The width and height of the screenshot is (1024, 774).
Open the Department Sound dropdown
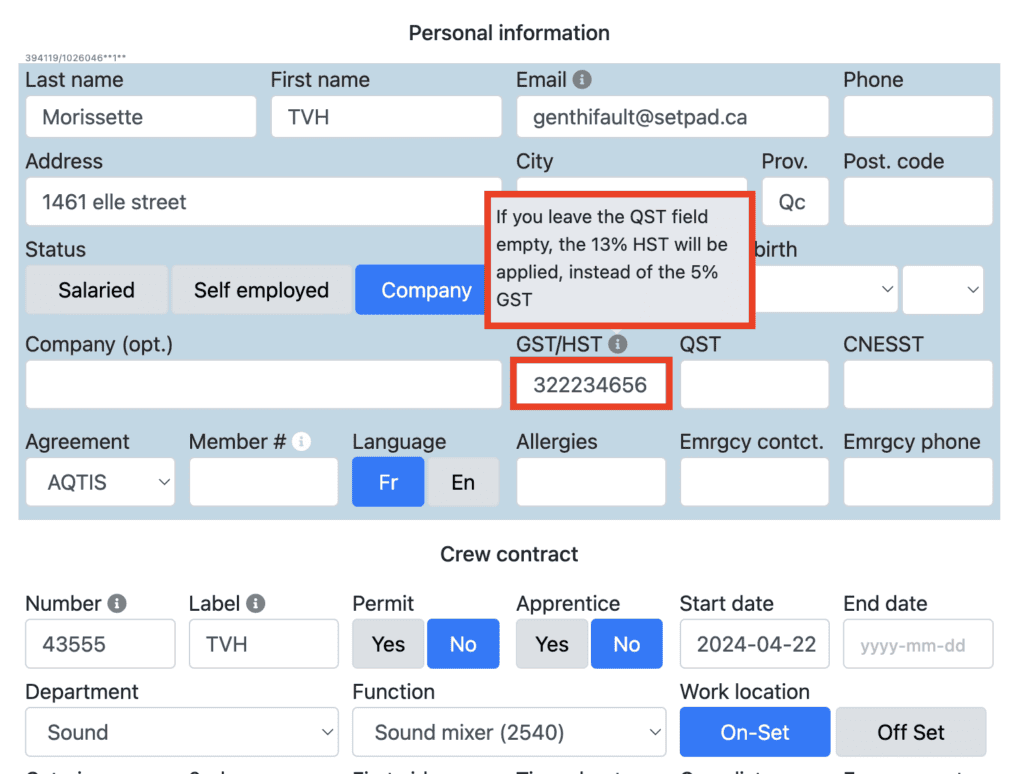(182, 732)
